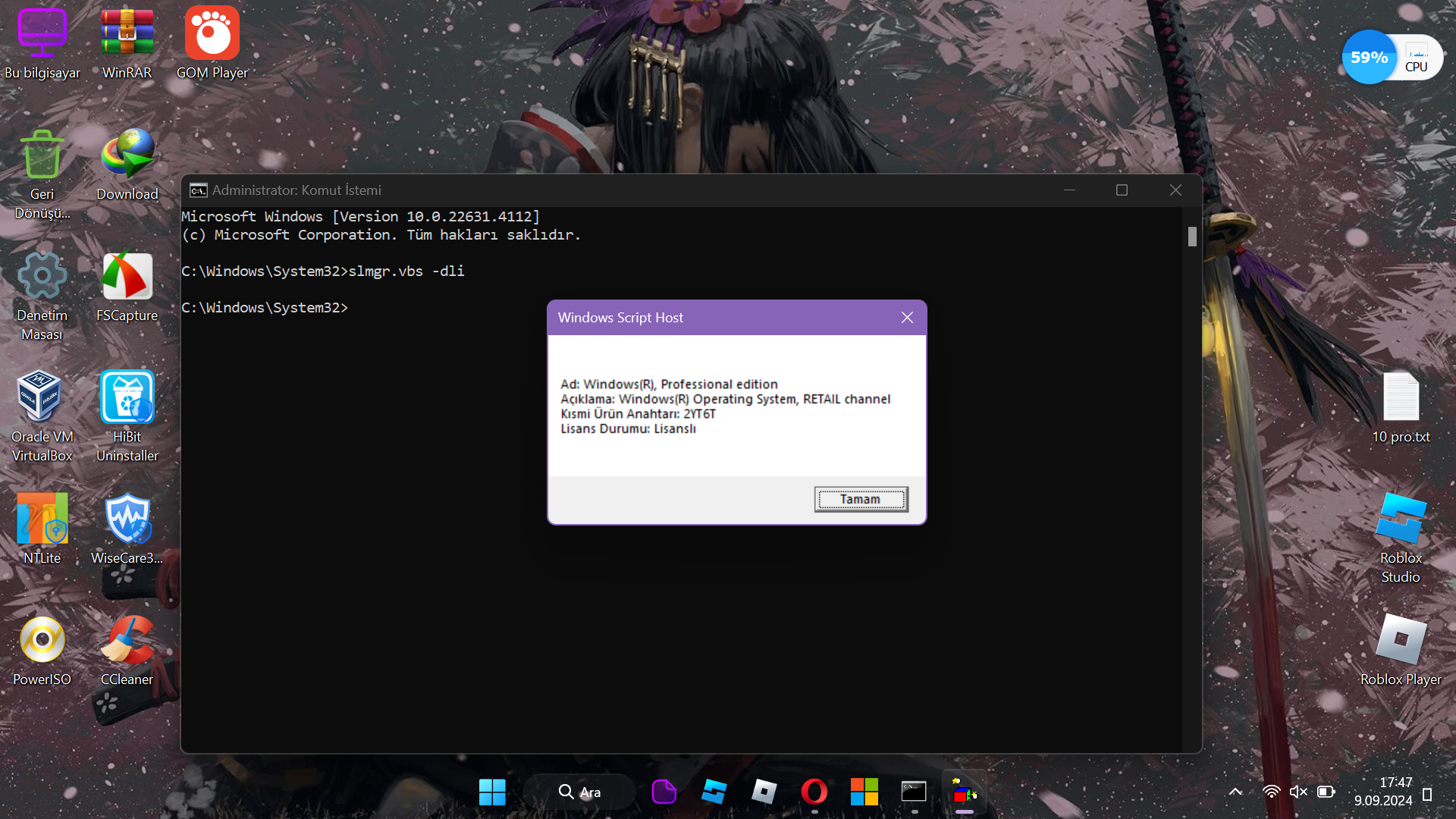Select the FSCapture desktop shortcut

(127, 287)
